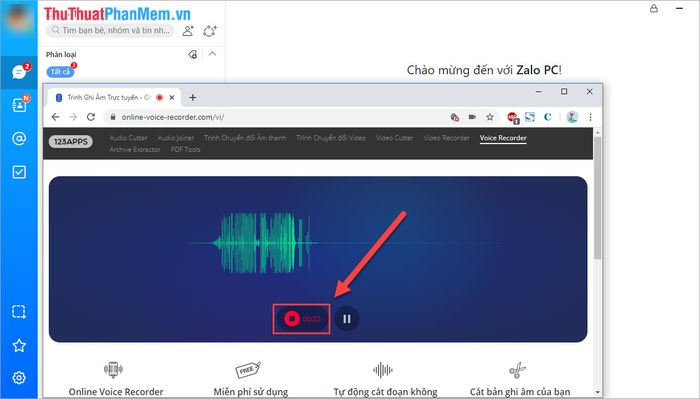700x399 pixels.
Task: Go forward in Chrome
Action: pyautogui.click(x=73, y=117)
